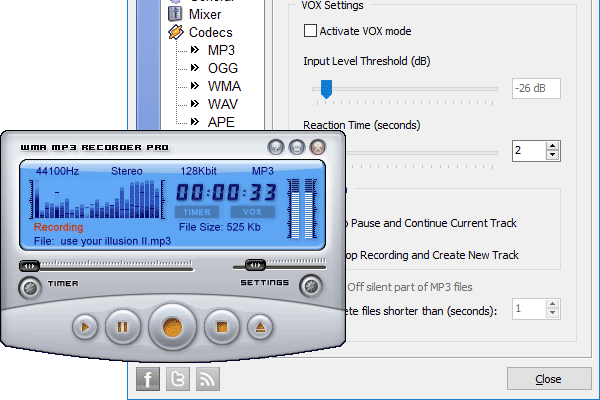Screen dimensions: 600x400
Task: Decrease Reaction Time with down arrow
Action: point(553,155)
